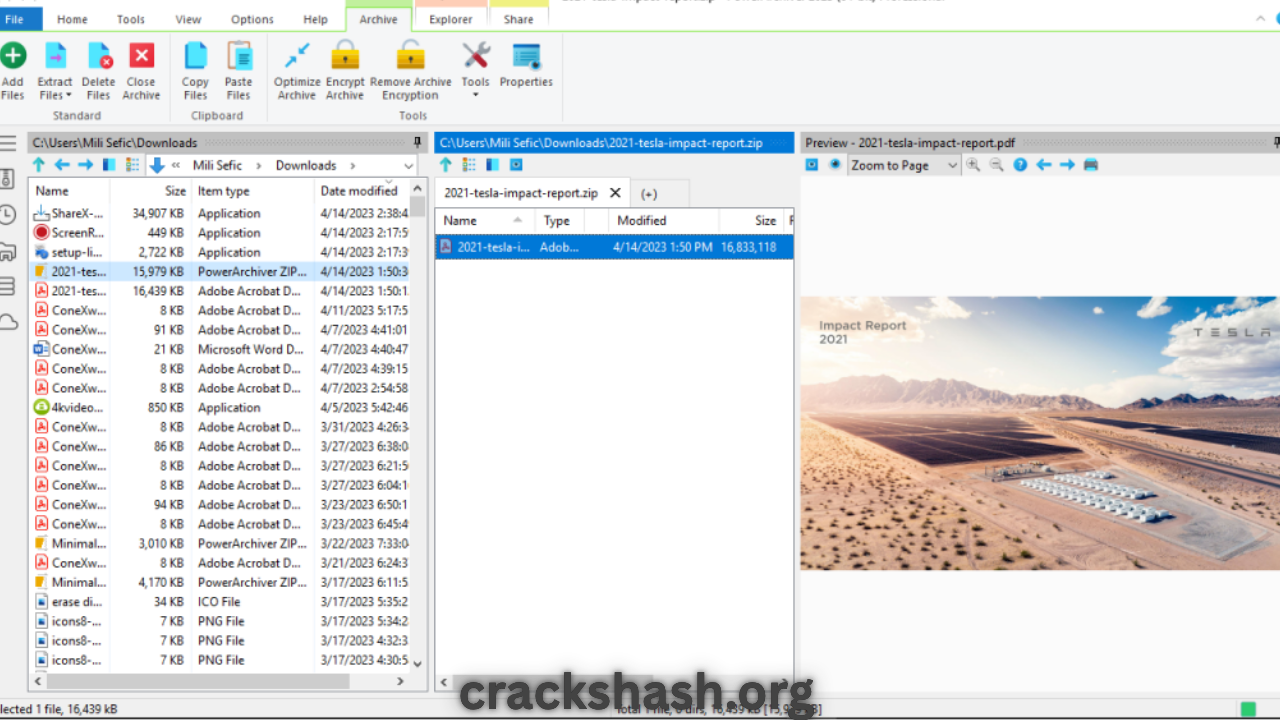The height and width of the screenshot is (720, 1280).
Task: Switch to the Share ribbon tab
Action: click(x=519, y=19)
